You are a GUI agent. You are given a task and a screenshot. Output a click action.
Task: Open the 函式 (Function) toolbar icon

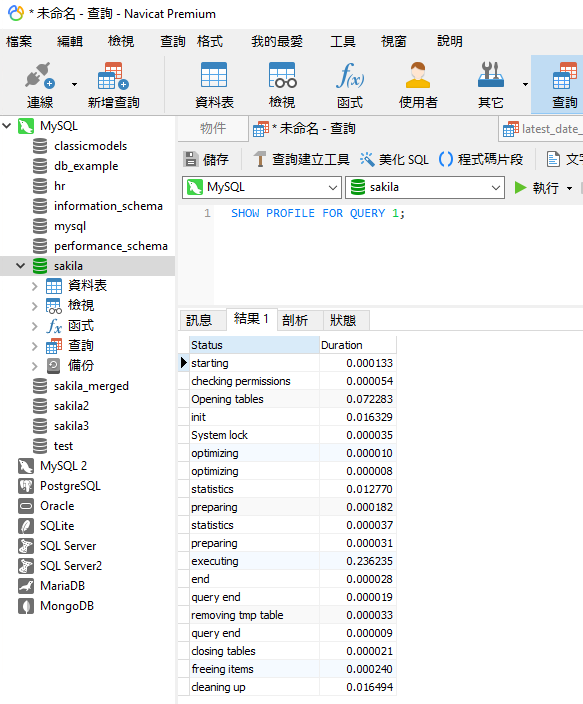350,85
